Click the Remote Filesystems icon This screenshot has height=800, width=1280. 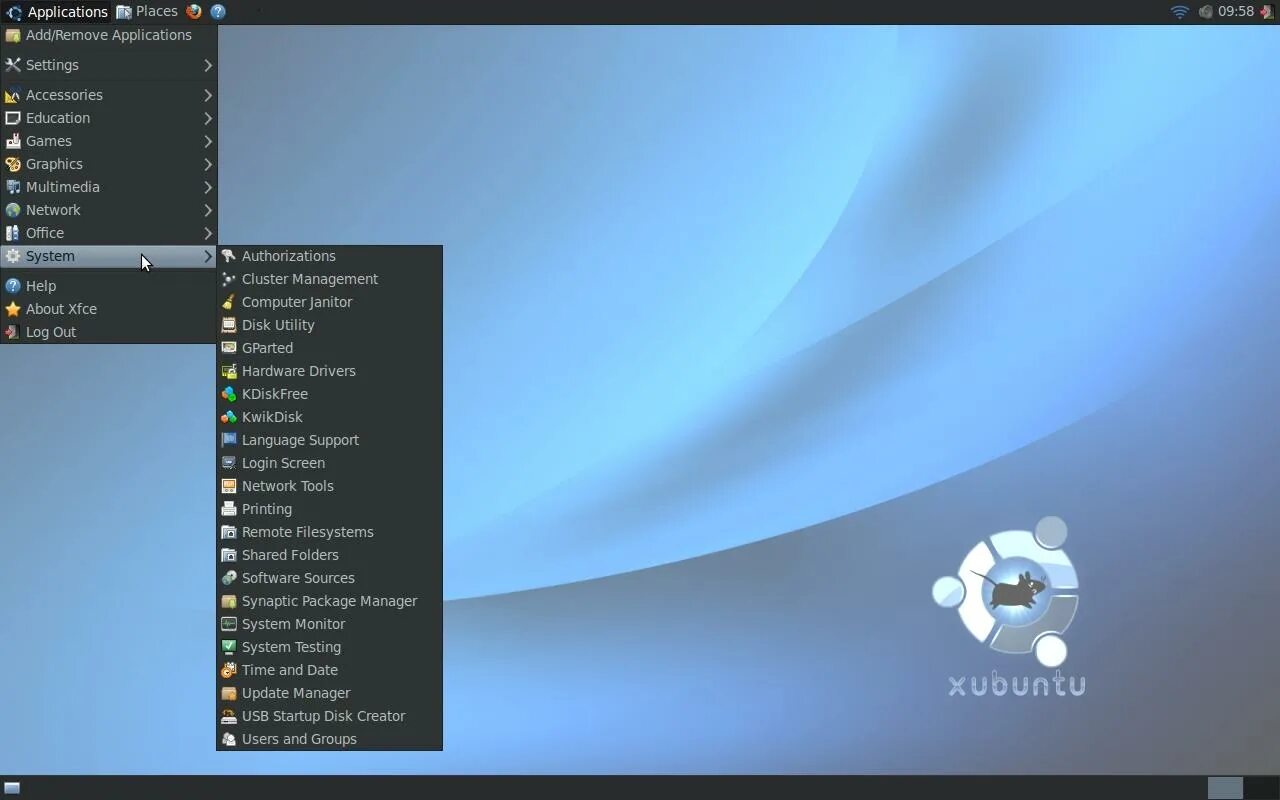229,532
